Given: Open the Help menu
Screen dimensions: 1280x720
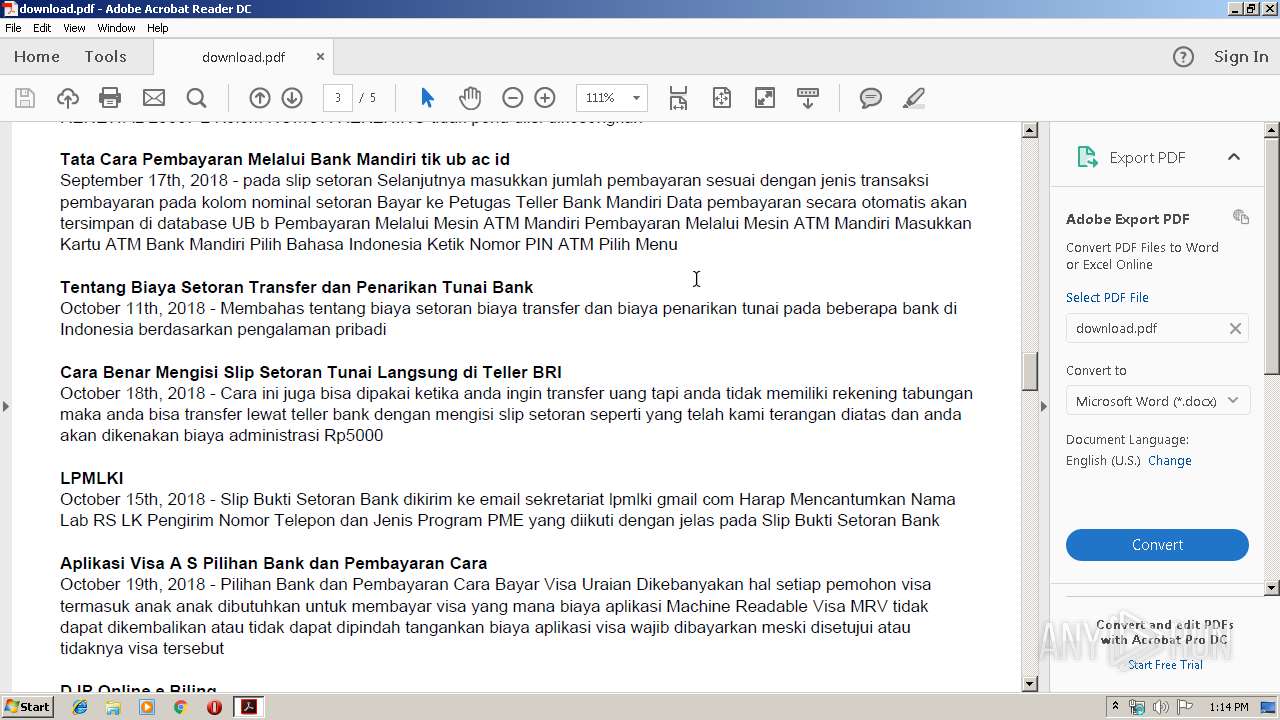Looking at the screenshot, I should (158, 28).
